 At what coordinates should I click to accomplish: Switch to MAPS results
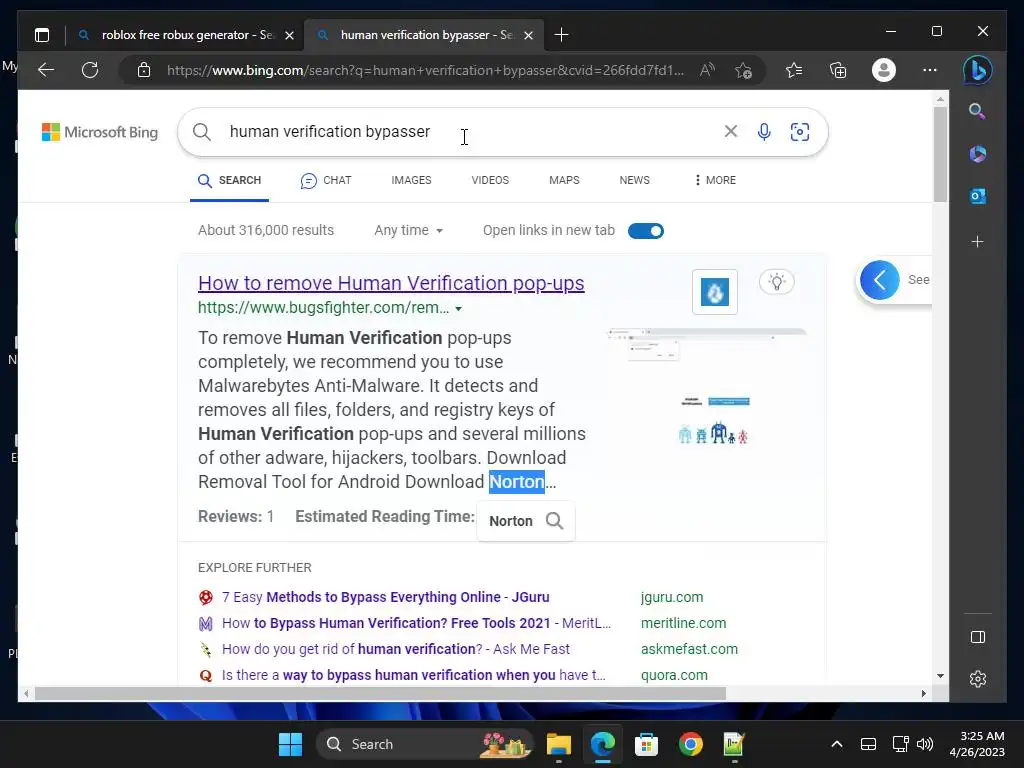point(564,180)
